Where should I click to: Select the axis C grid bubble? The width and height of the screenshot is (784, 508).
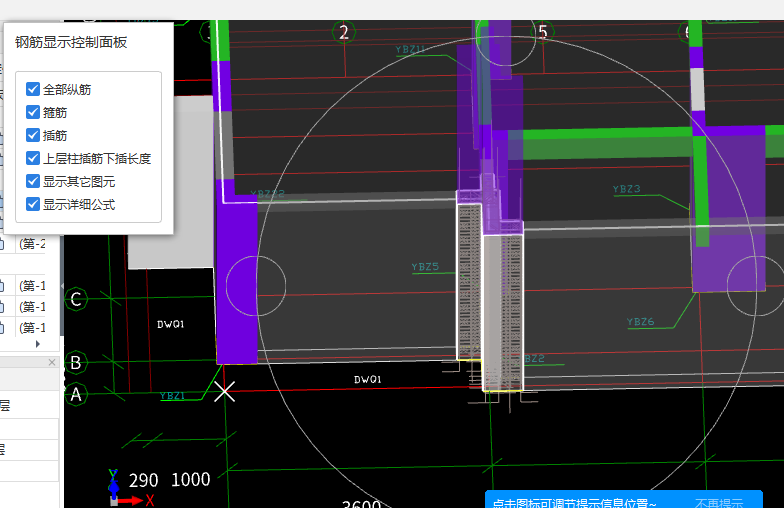pos(76,298)
